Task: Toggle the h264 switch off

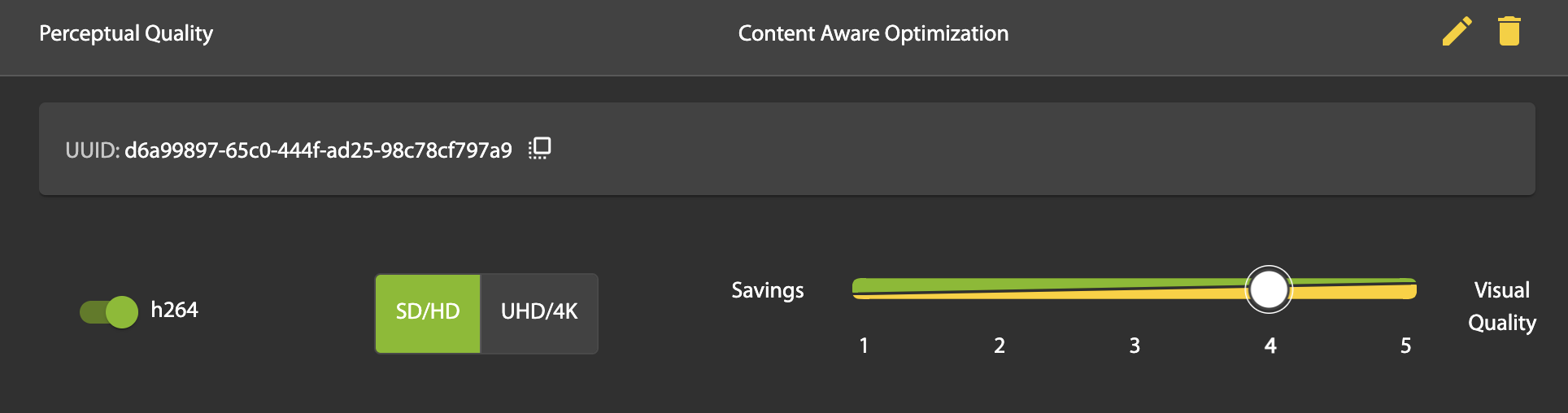Action: tap(109, 311)
